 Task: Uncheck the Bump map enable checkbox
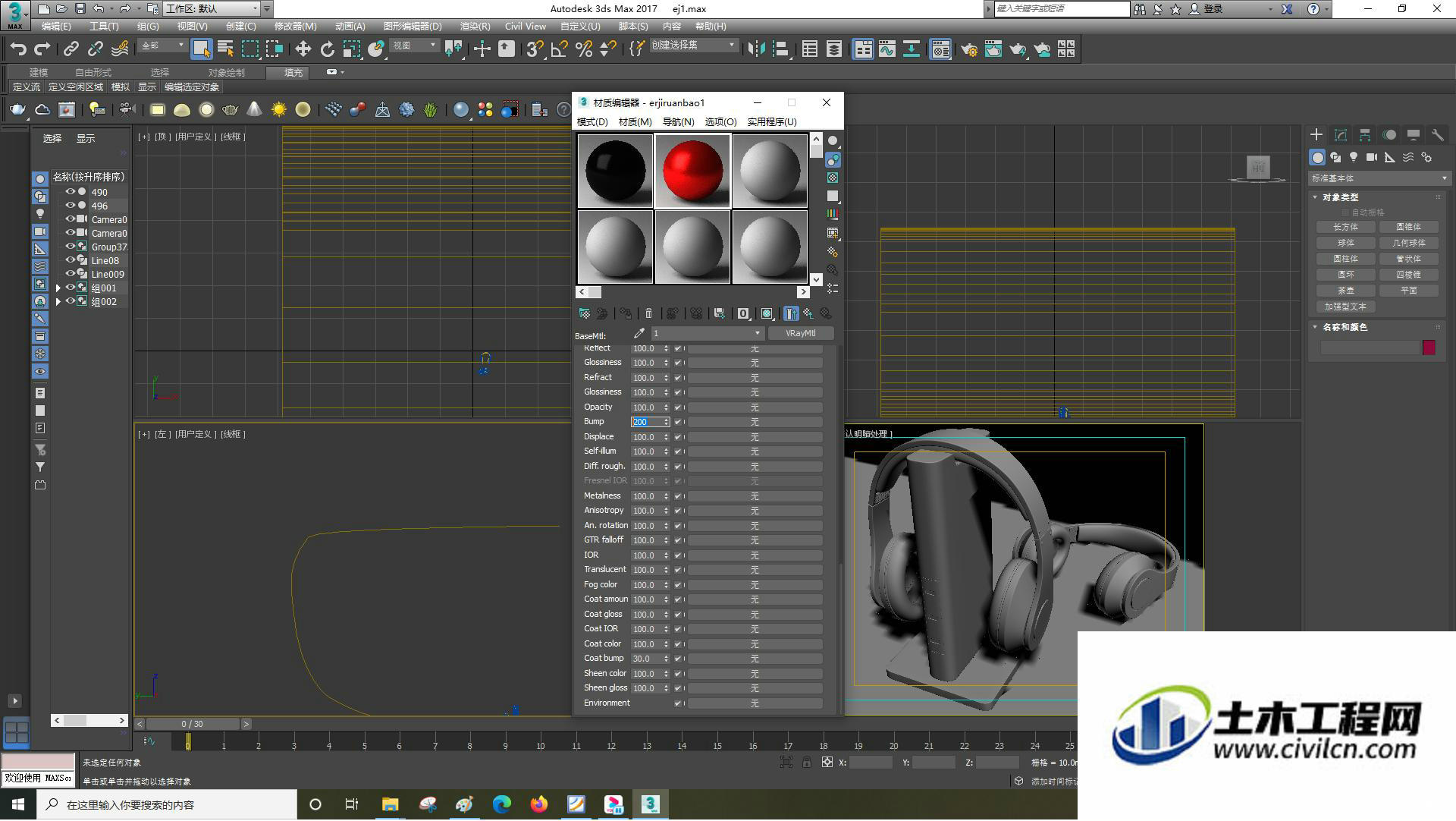click(x=678, y=422)
